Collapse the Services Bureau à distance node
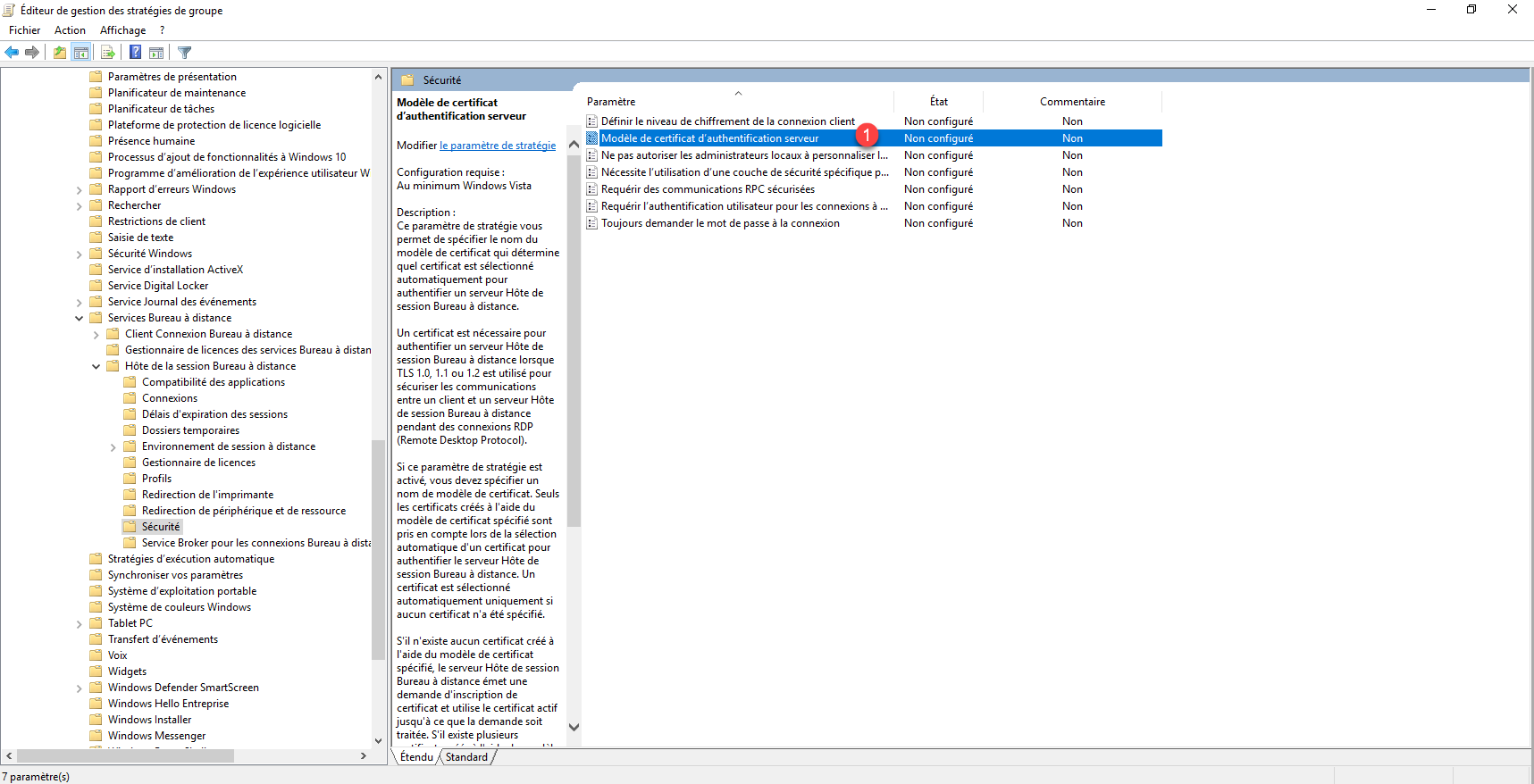Screen dimensions: 1534x784 pyautogui.click(x=79, y=318)
